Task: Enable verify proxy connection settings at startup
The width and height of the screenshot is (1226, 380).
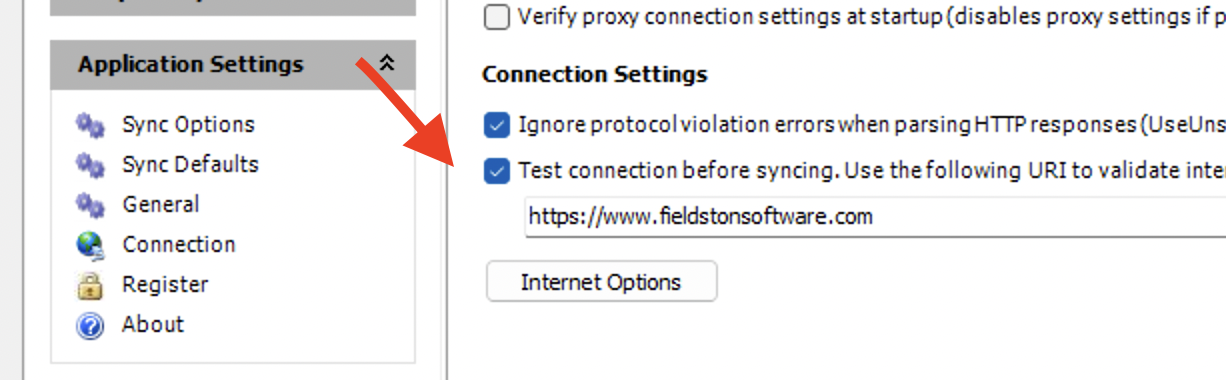Action: click(496, 17)
